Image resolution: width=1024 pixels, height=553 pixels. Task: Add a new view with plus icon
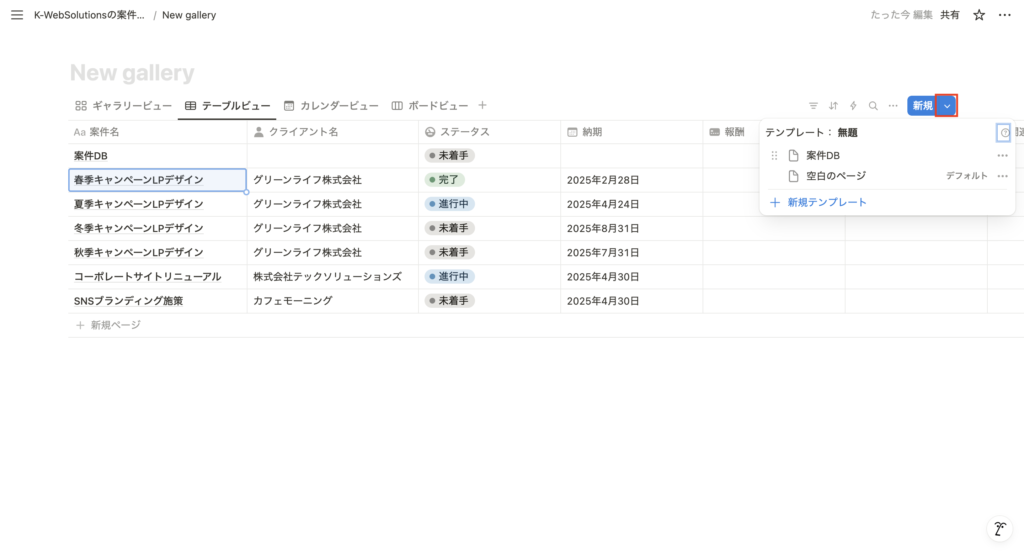tap(482, 105)
